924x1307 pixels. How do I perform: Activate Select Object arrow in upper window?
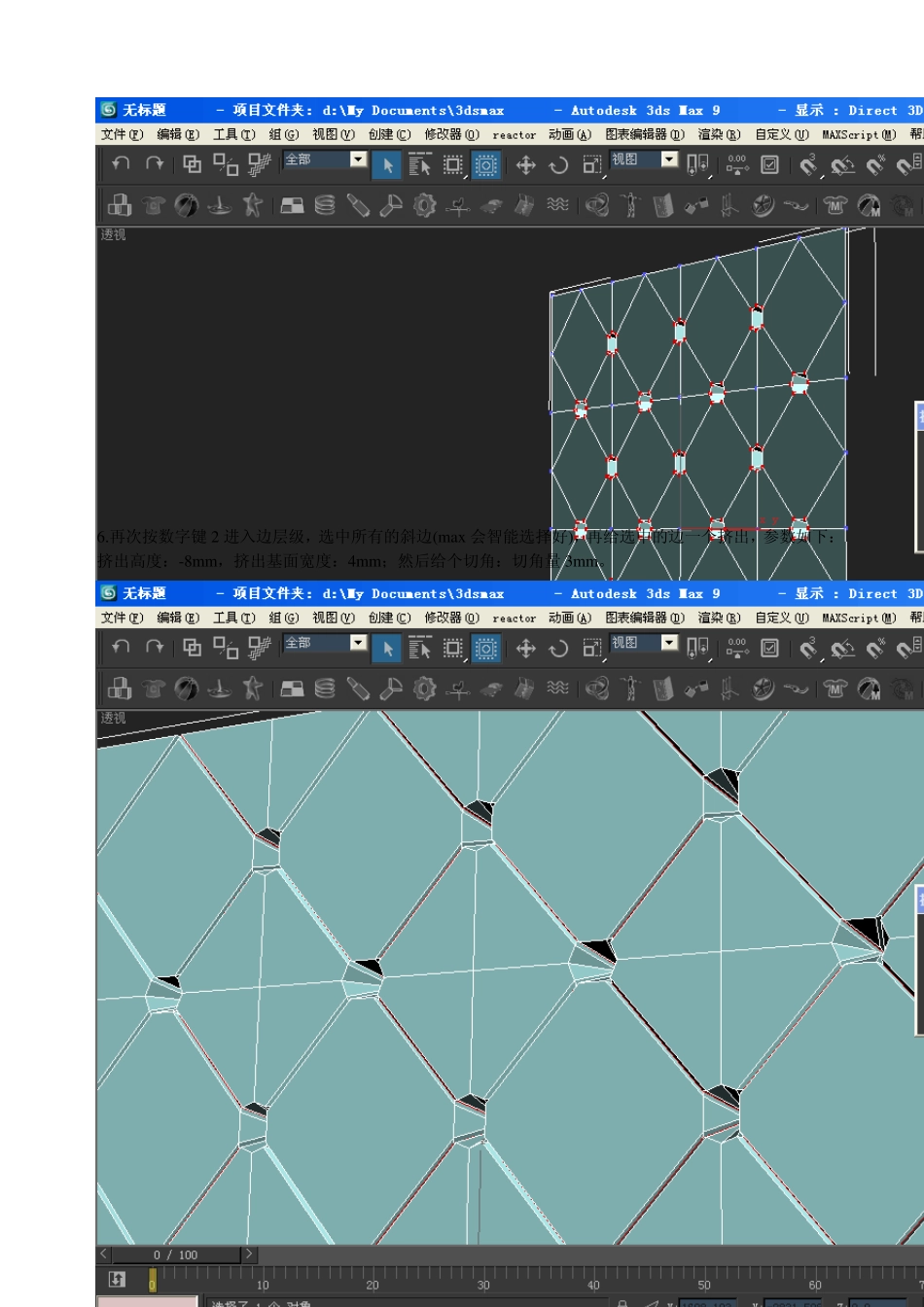(x=387, y=164)
